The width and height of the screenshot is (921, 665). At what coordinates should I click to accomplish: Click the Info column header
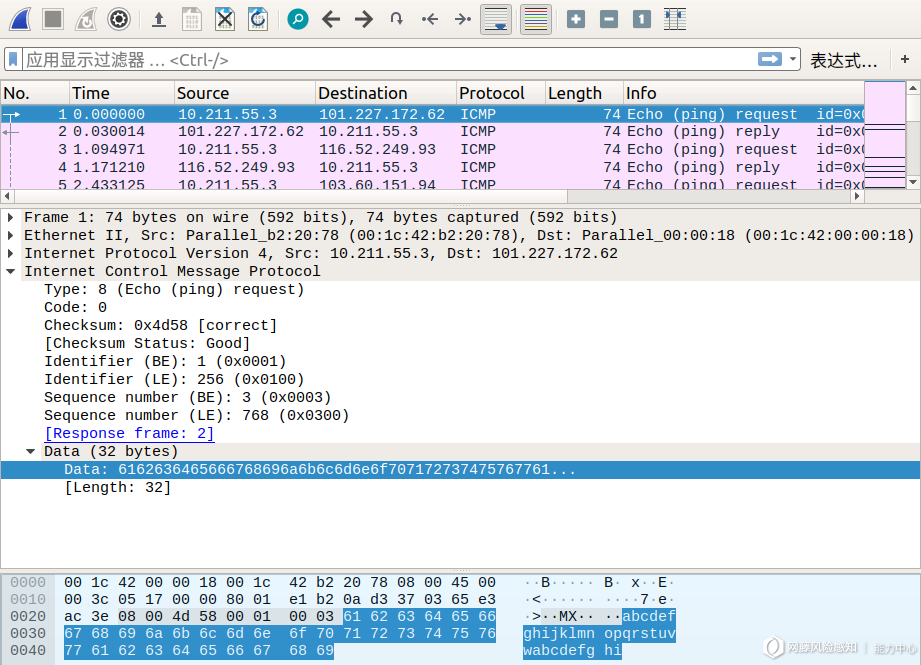point(744,93)
